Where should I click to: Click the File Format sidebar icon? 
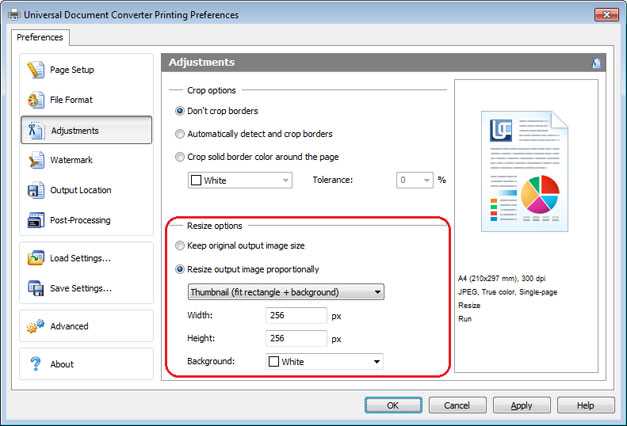36,100
